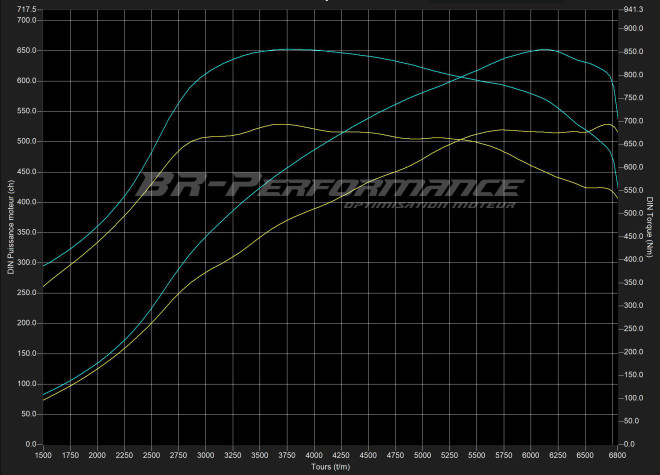Select the 5250 label on the RPM axis
Viewport: 660px width, 475px height.
coord(449,454)
